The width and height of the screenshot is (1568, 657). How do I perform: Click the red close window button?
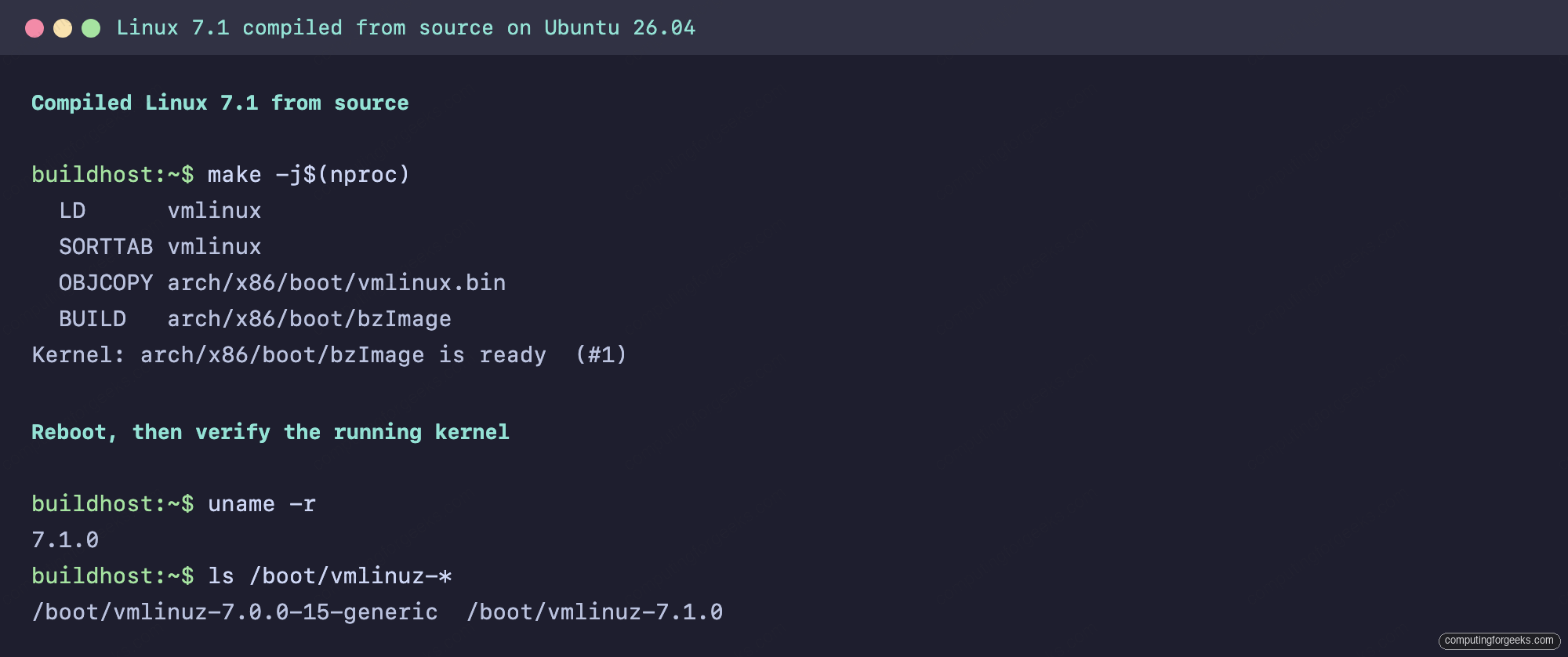pos(34,28)
